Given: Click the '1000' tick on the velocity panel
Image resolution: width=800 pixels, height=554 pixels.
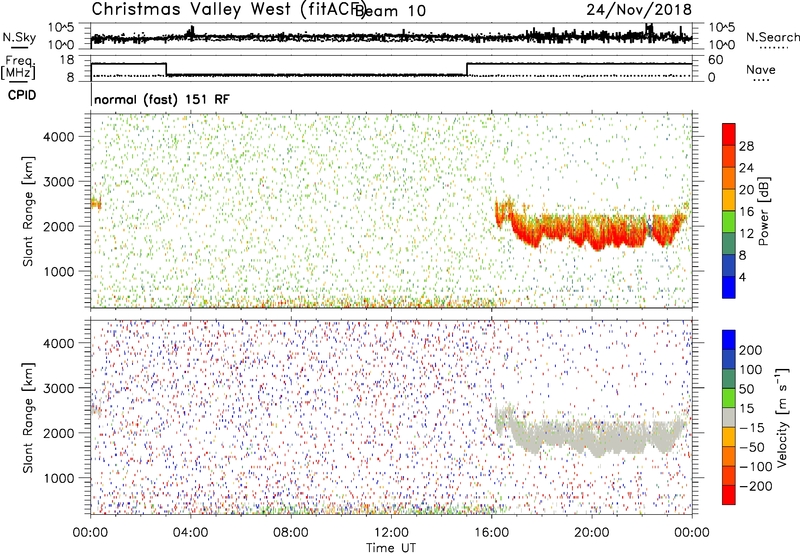Looking at the screenshot, I should point(59,479).
